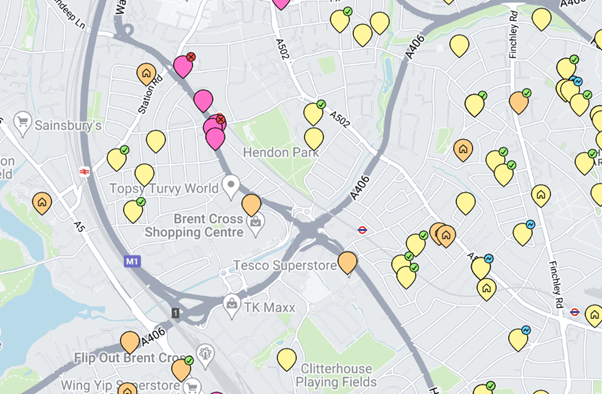The image size is (602, 394).
Task: Select the Wing Yip Superstore cart icon
Action: coord(192,386)
